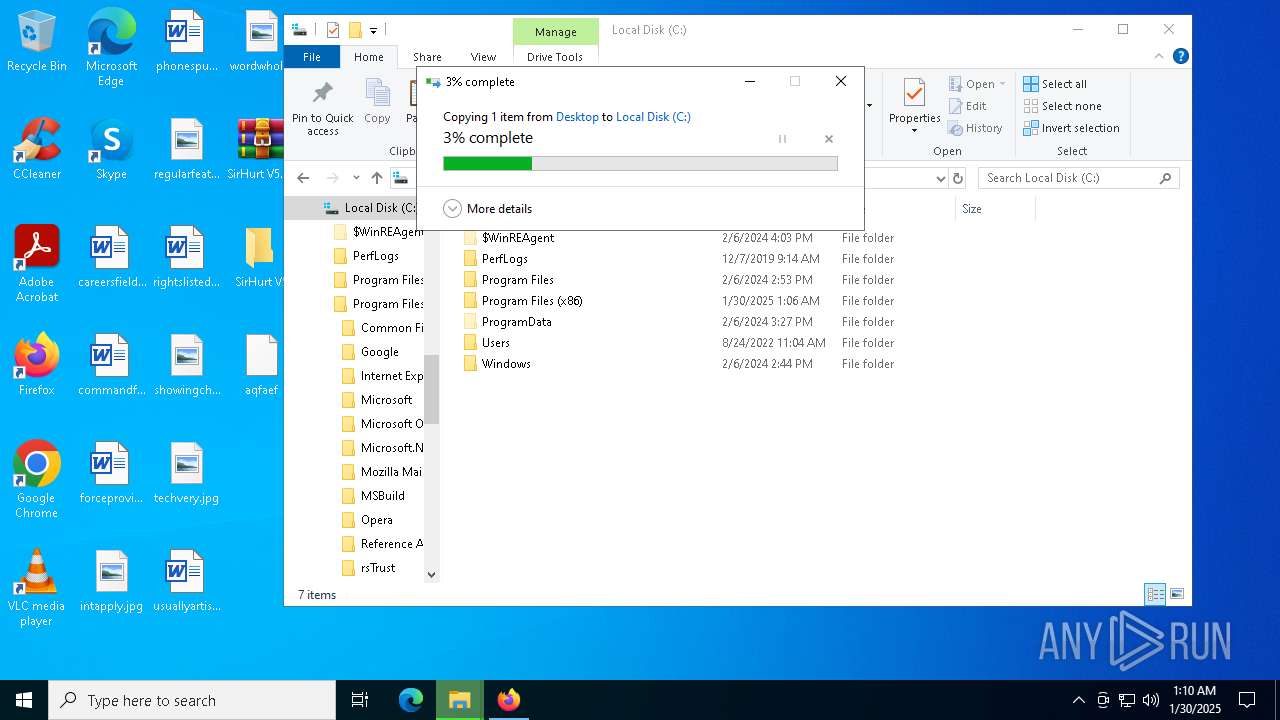
Task: Open Customize Quick Access Toolbar dropdown
Action: pos(373,30)
